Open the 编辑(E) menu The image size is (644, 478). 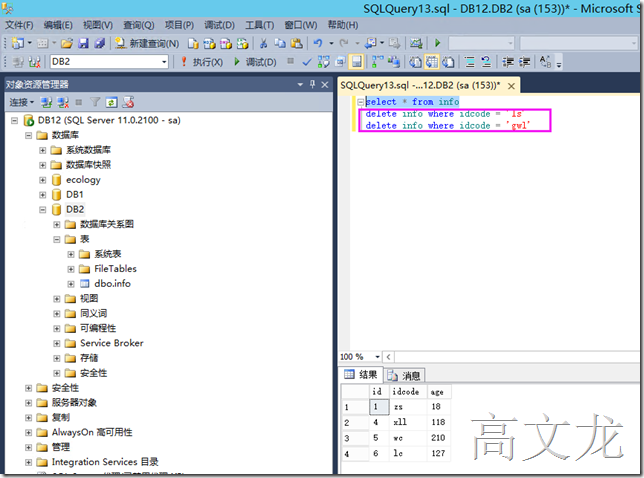click(58, 25)
